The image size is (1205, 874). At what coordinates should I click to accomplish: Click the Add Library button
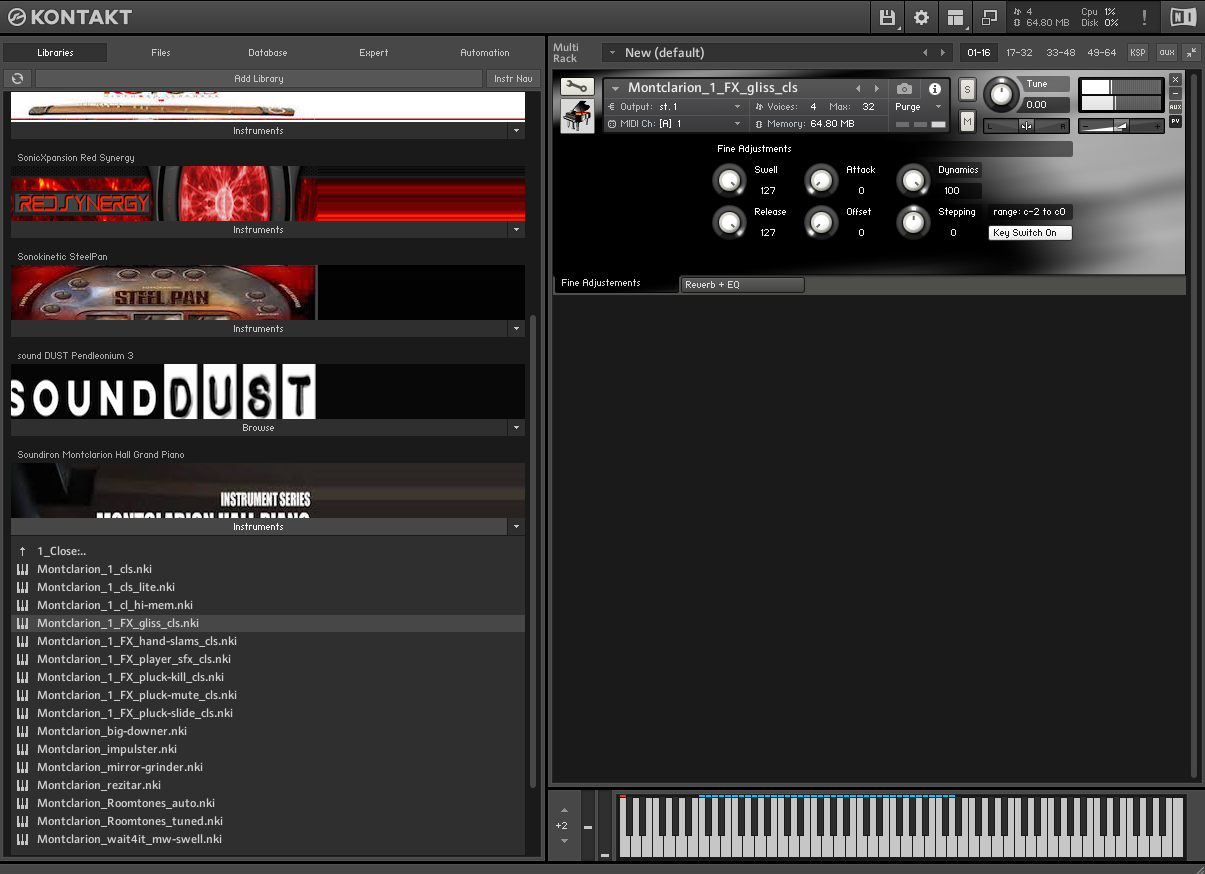click(x=259, y=78)
